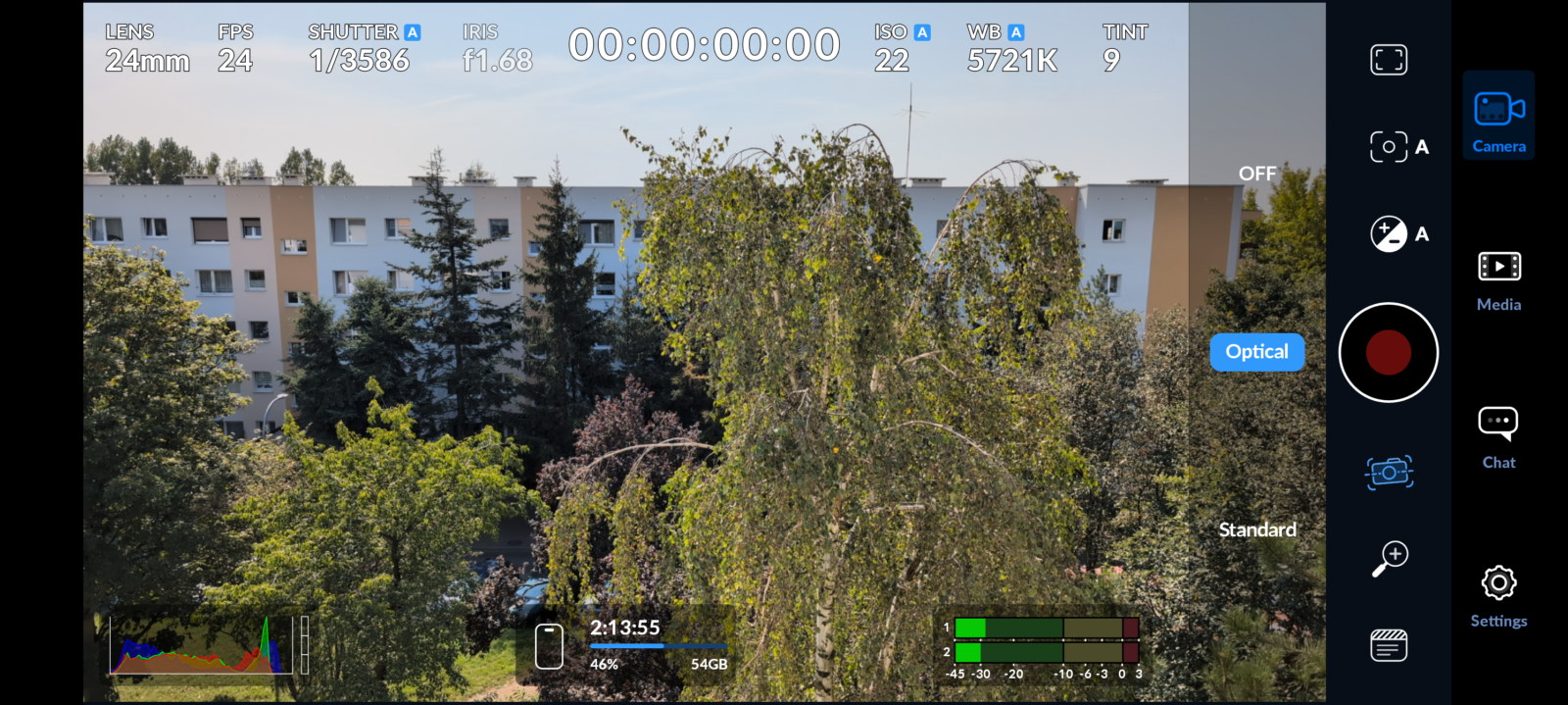The image size is (1568, 705).
Task: Tap the image stabilization camera icon
Action: coord(1389,473)
